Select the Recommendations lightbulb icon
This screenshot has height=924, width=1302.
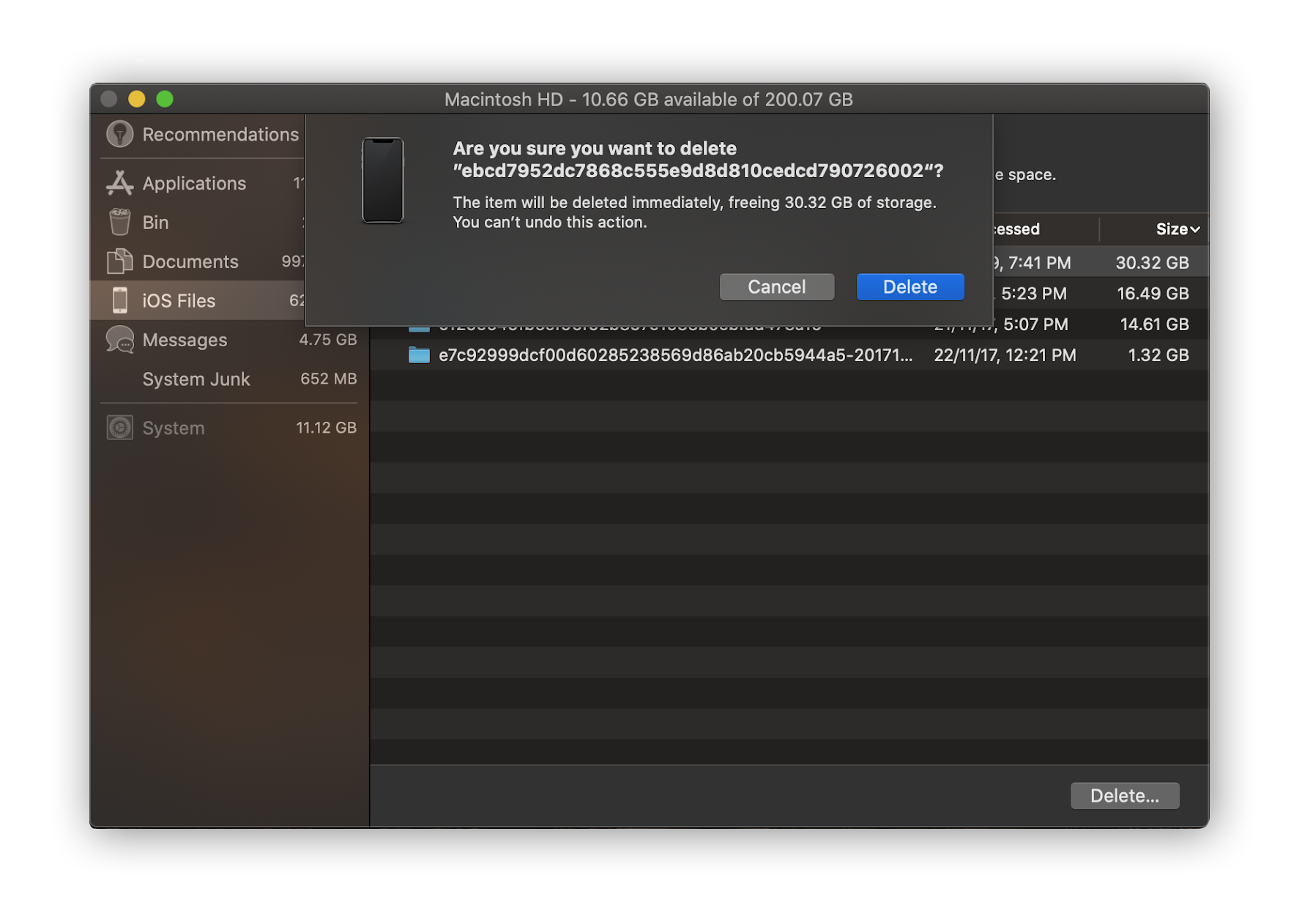[119, 134]
